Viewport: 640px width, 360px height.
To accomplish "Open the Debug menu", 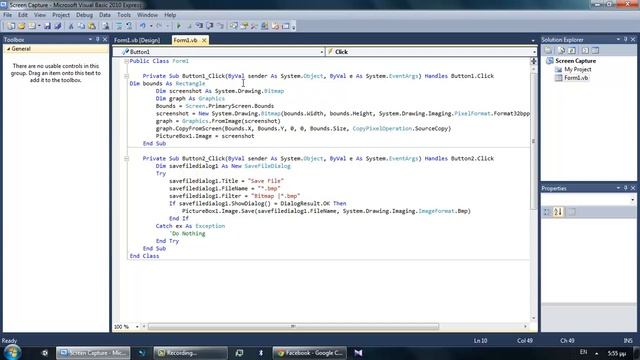I will 84,15.
